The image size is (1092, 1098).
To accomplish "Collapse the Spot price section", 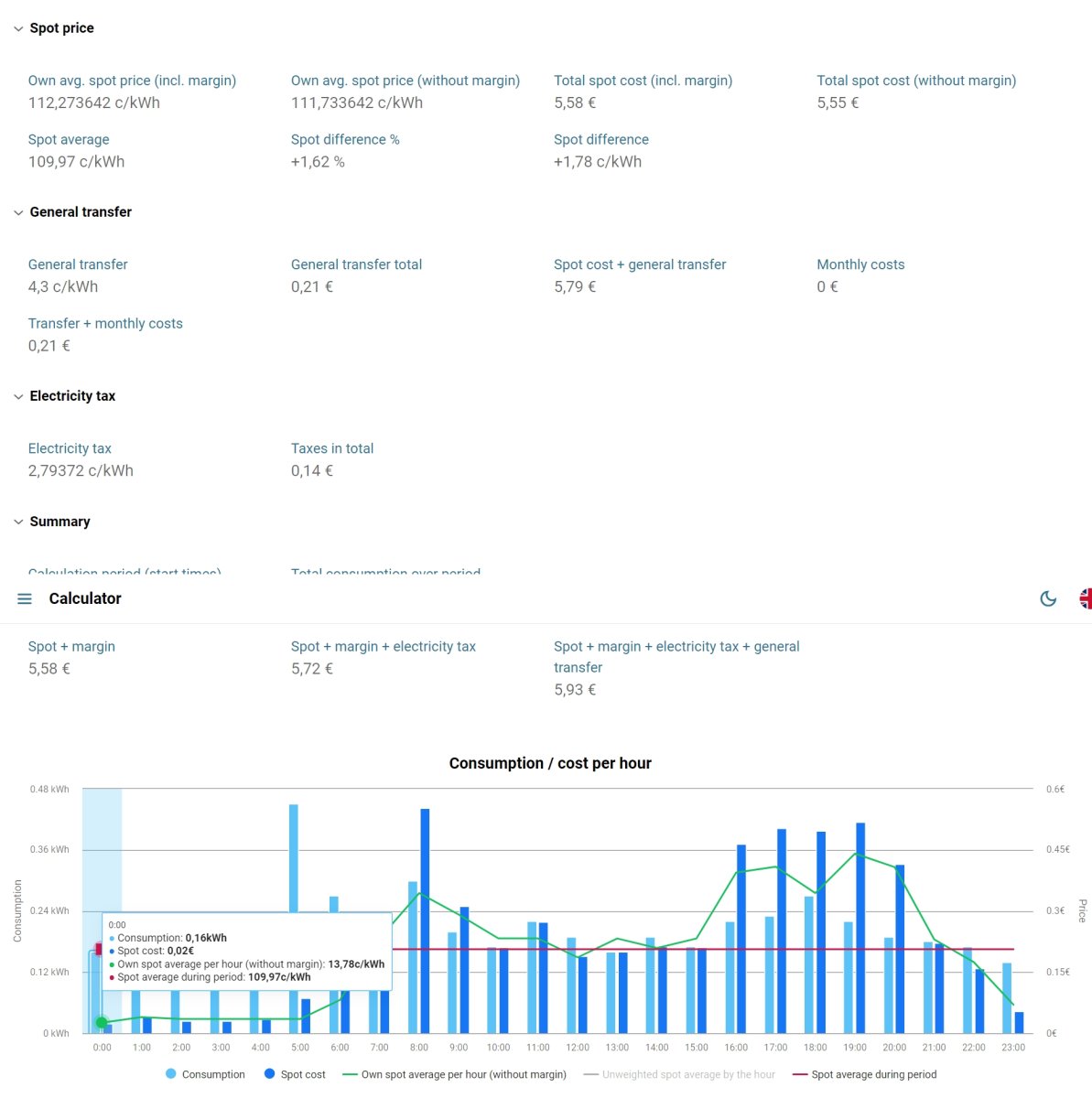I will (18, 28).
